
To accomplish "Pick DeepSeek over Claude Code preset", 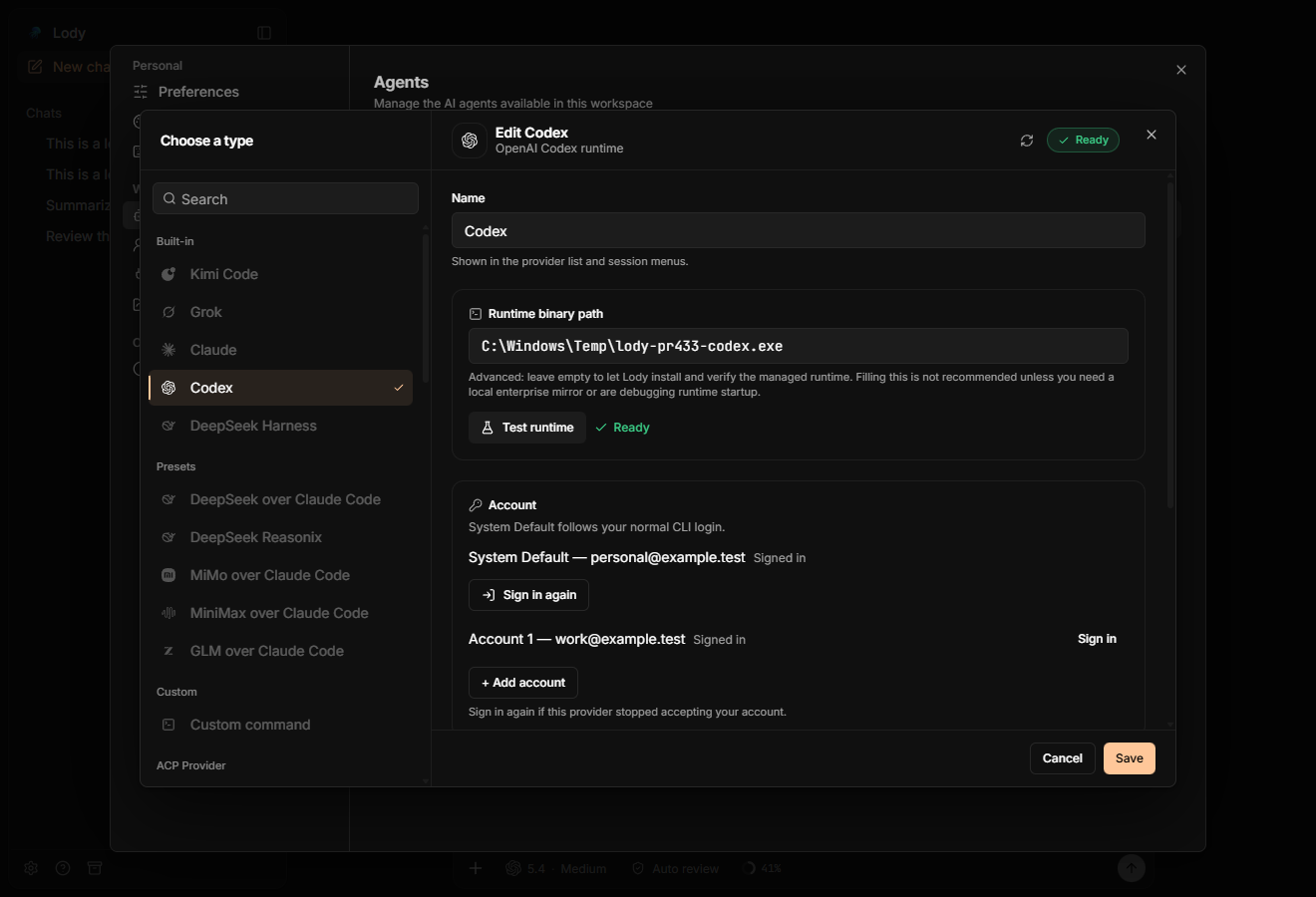I will pyautogui.click(x=281, y=499).
